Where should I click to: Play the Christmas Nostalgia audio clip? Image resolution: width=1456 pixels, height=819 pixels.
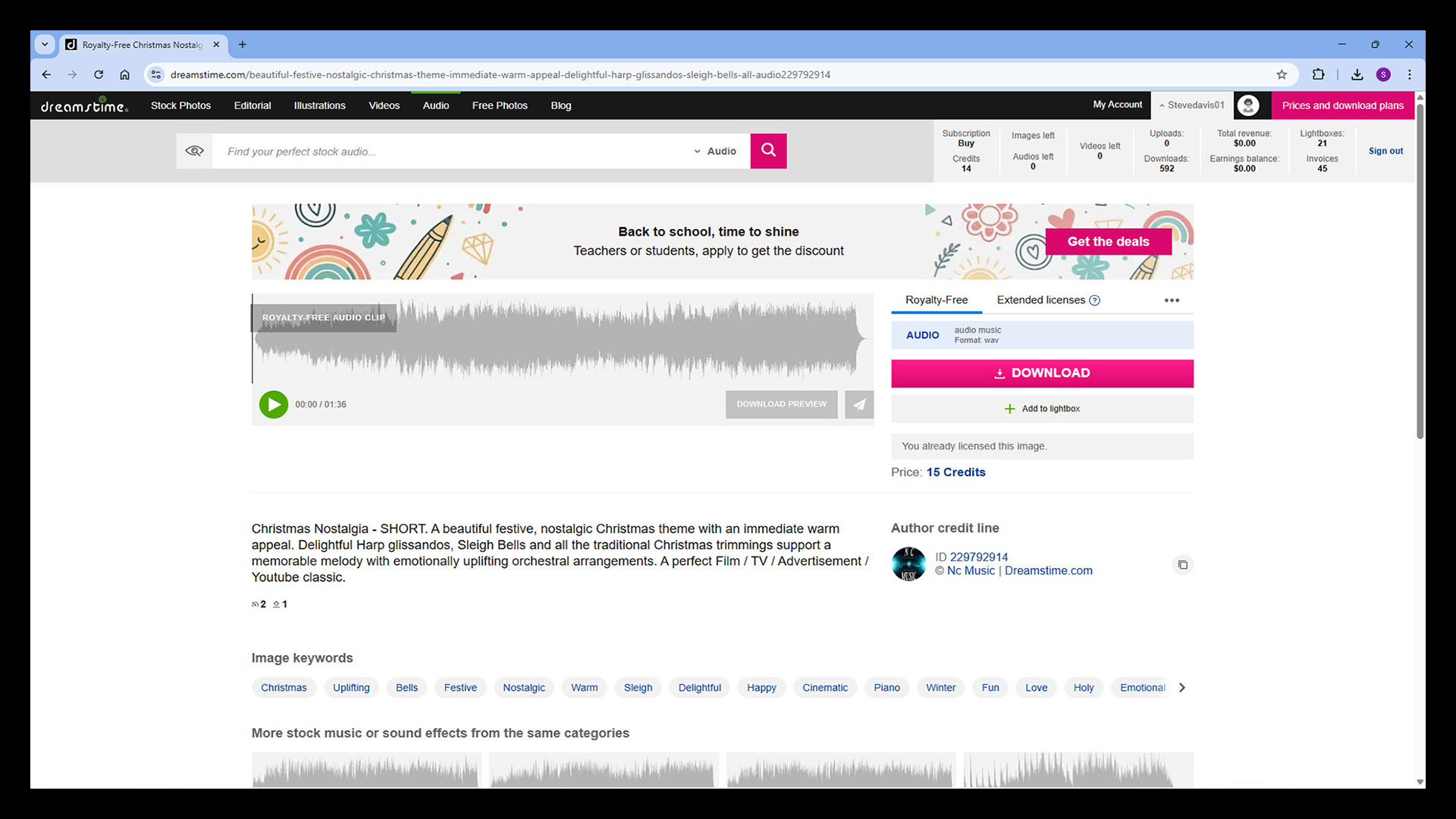(x=273, y=404)
